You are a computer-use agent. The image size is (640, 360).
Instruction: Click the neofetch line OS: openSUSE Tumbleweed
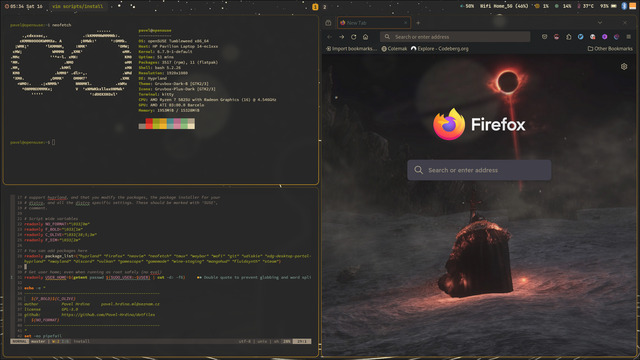pos(173,41)
